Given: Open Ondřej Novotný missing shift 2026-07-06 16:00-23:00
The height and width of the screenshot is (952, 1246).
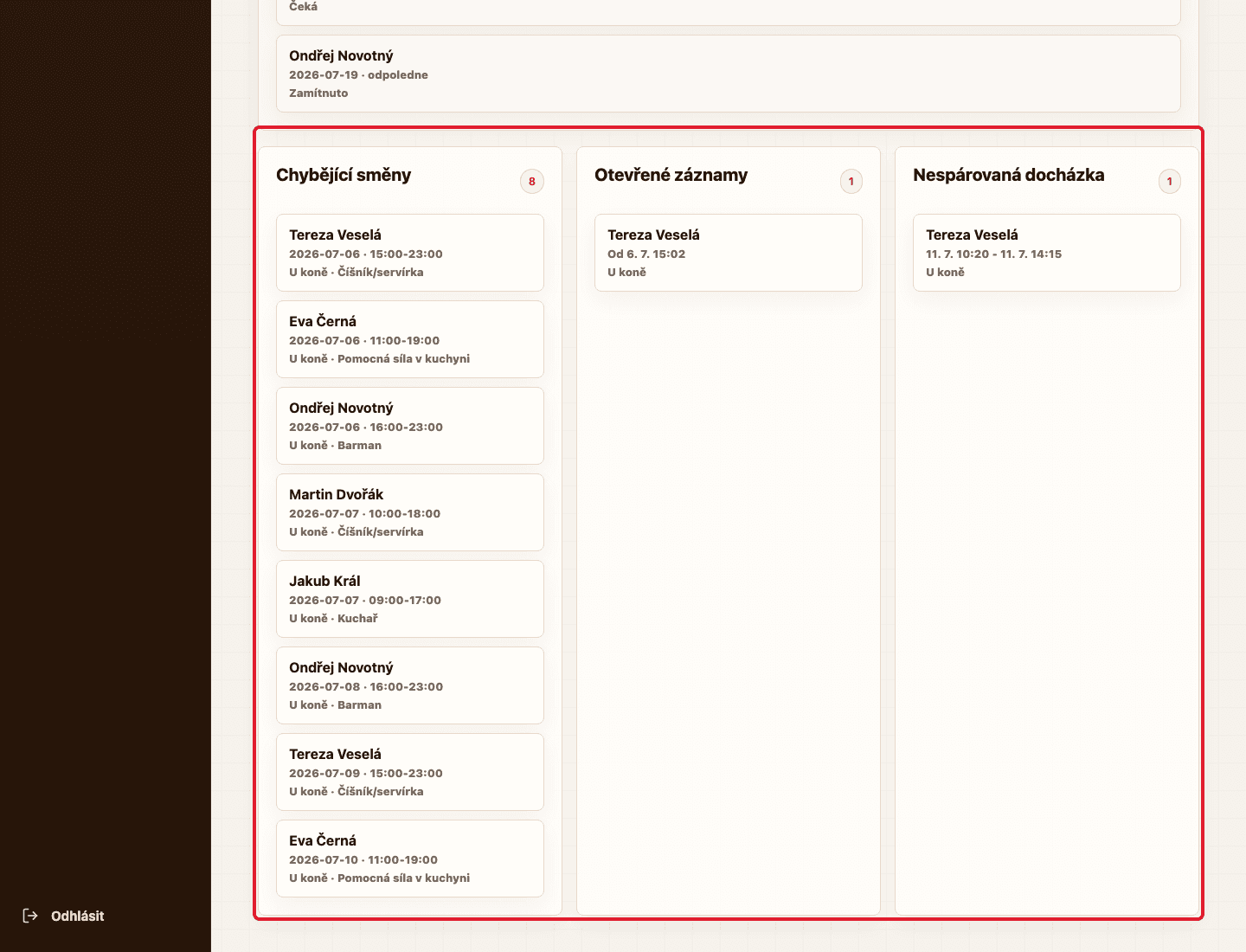Looking at the screenshot, I should (x=410, y=426).
